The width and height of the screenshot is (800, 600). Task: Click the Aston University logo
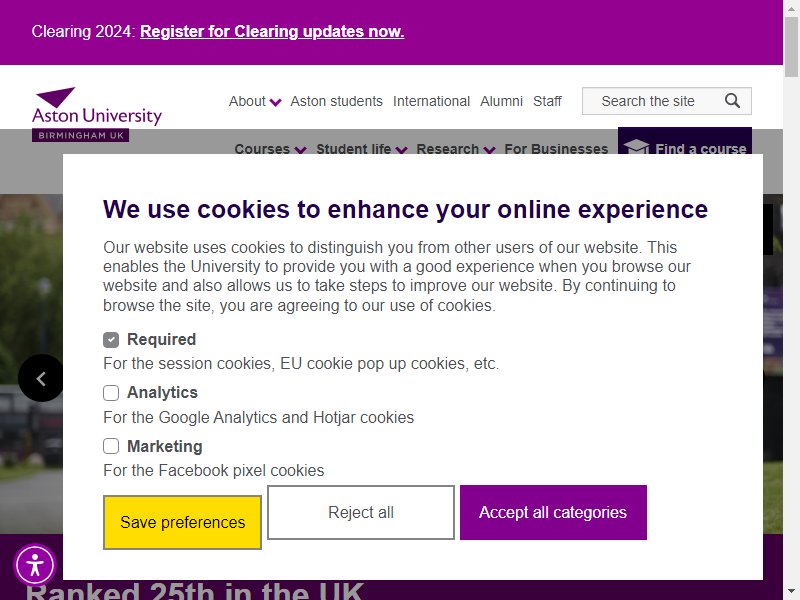click(x=97, y=114)
